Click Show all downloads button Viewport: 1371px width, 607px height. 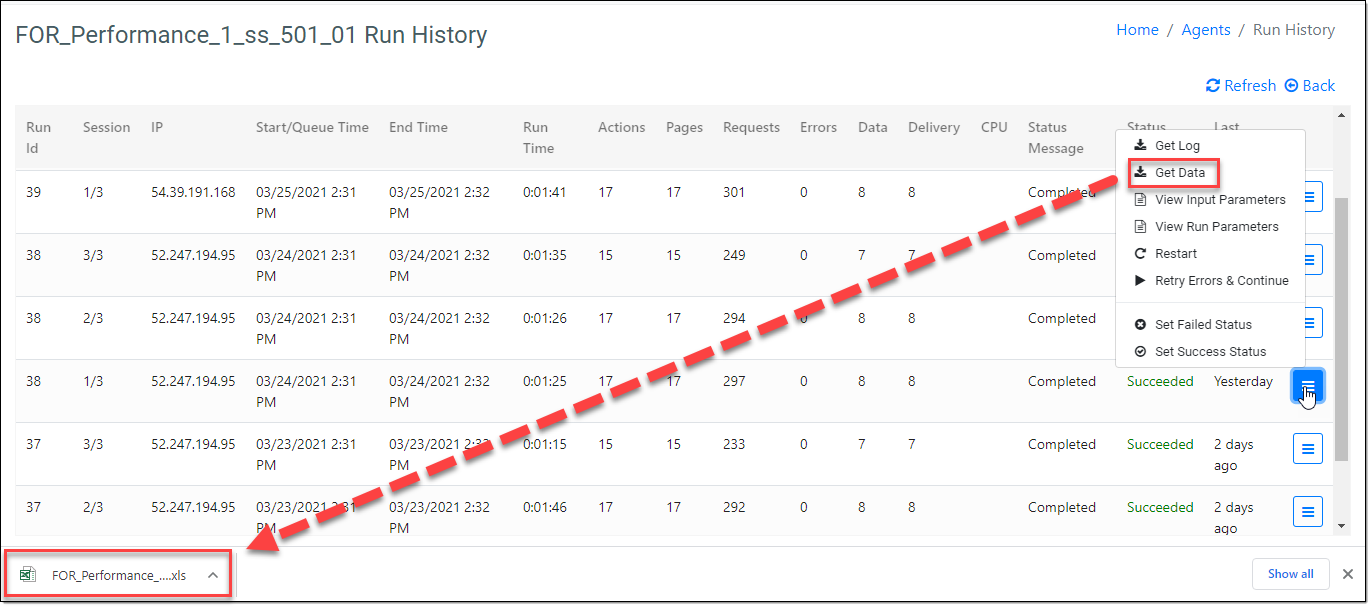click(x=1290, y=574)
